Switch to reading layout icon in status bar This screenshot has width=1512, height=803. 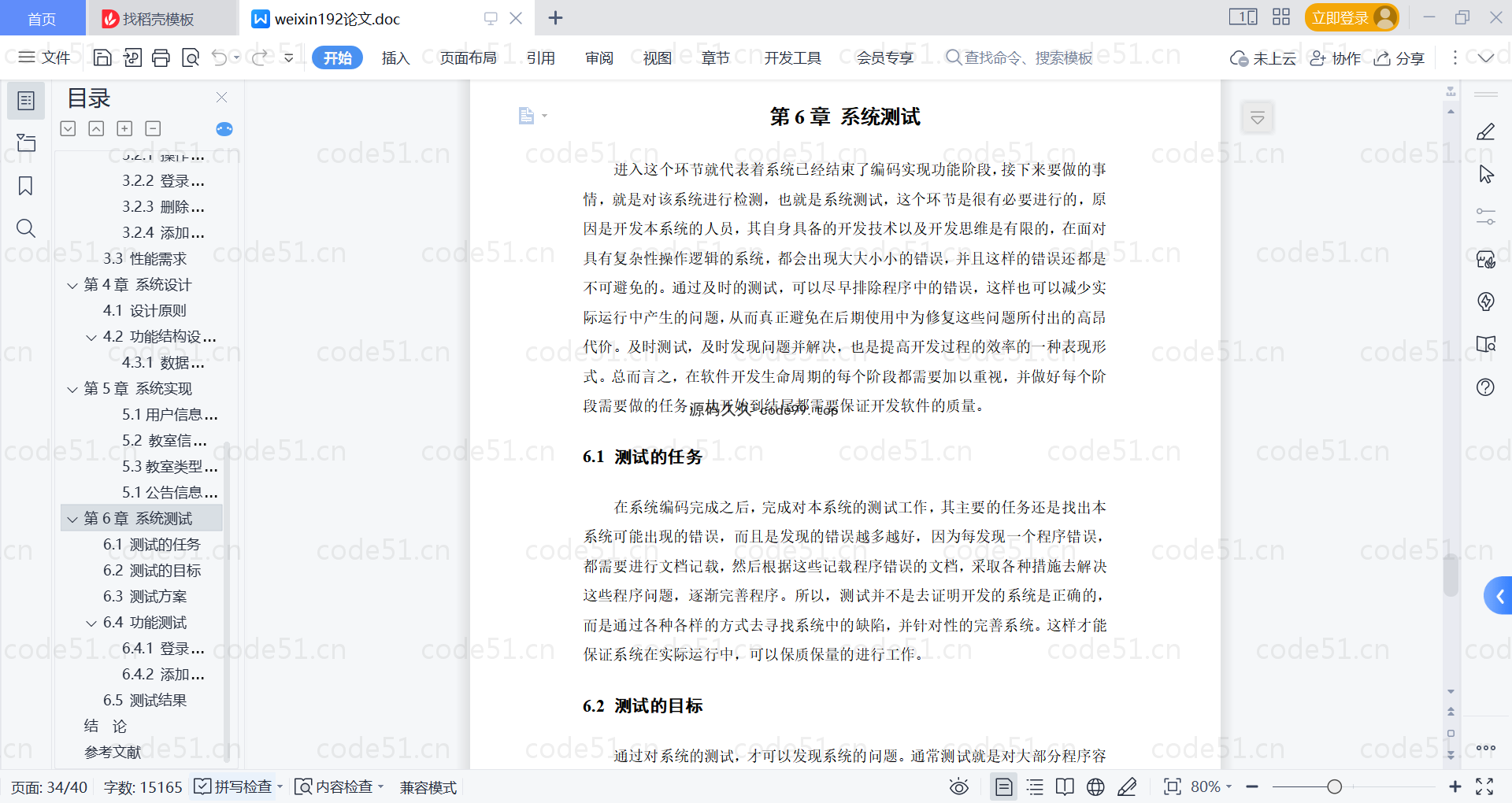1065,786
